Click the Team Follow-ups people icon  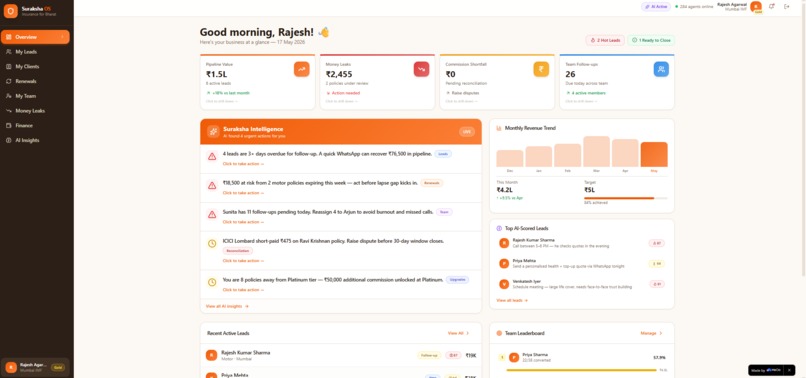[x=661, y=69]
